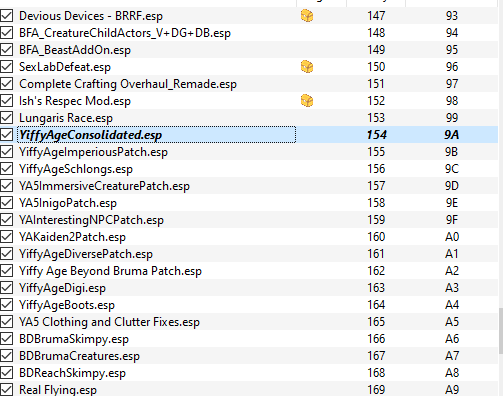Viewport: 503px width, 396px height.
Task: Click the plugin list vertical scrollbar thumb
Action: point(501,331)
